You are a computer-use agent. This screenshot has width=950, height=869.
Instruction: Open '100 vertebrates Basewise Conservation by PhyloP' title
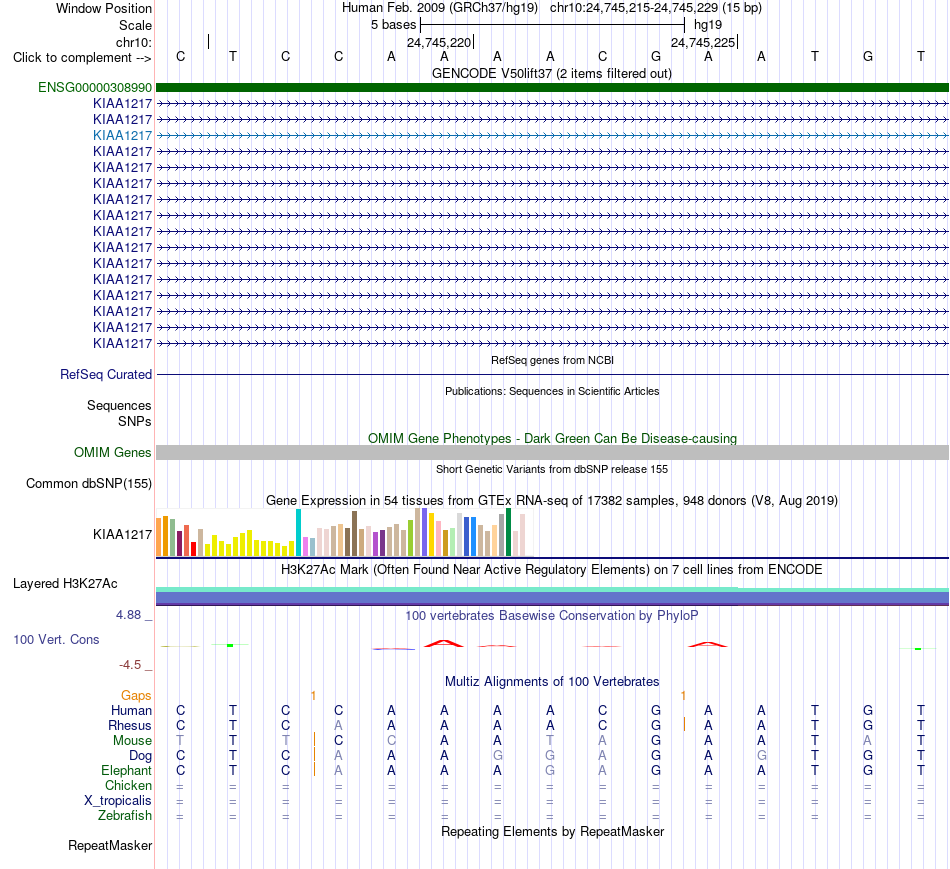point(552,616)
